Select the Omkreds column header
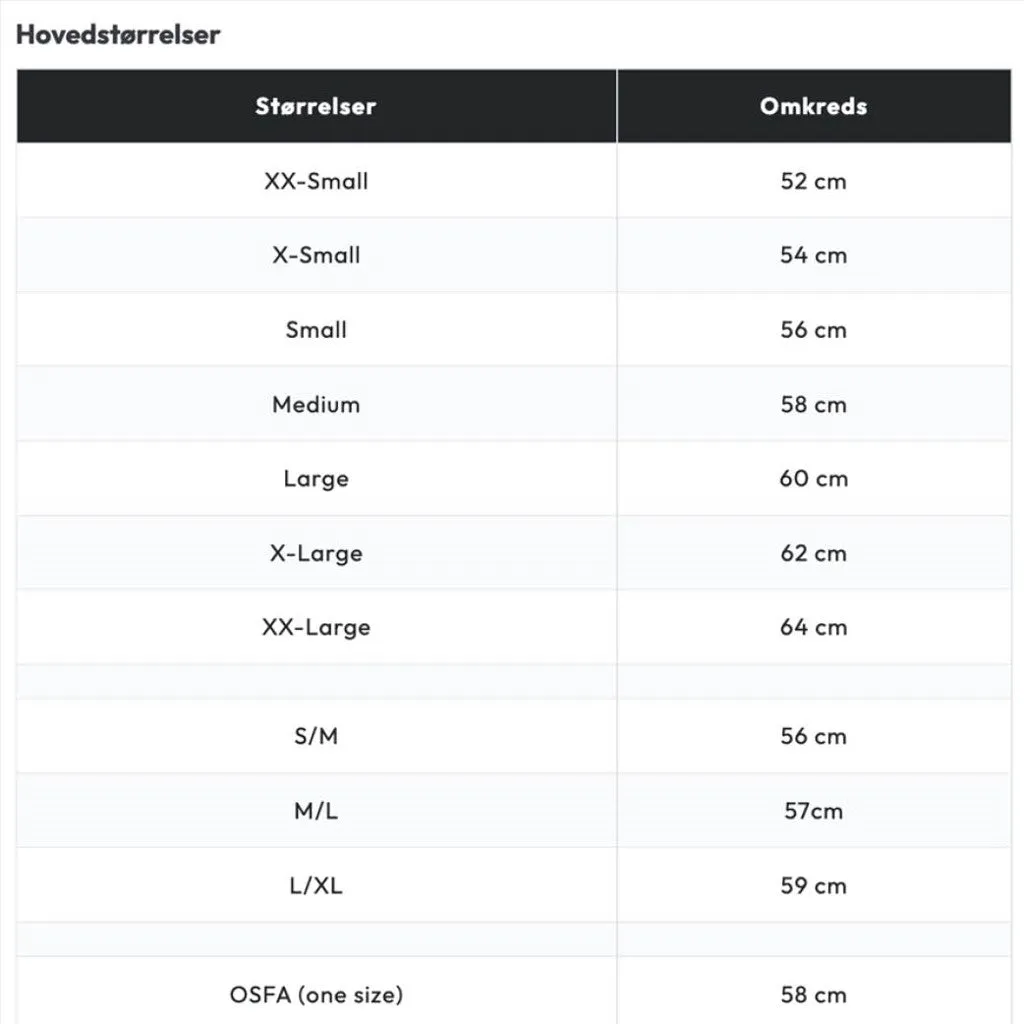 point(814,106)
